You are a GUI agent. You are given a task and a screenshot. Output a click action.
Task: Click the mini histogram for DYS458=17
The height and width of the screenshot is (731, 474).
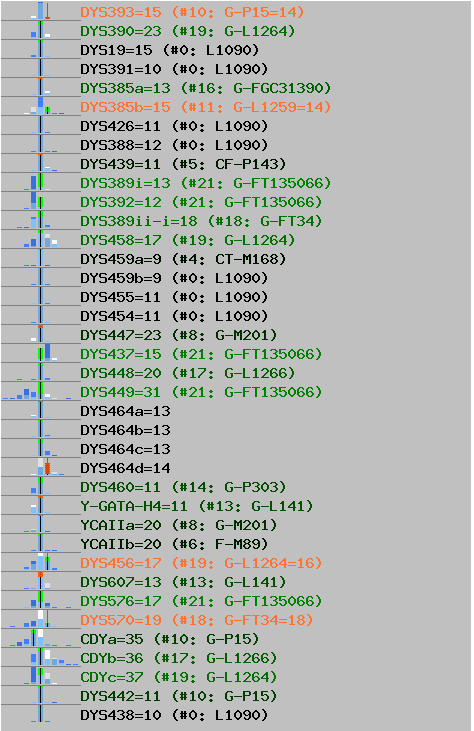point(41,240)
